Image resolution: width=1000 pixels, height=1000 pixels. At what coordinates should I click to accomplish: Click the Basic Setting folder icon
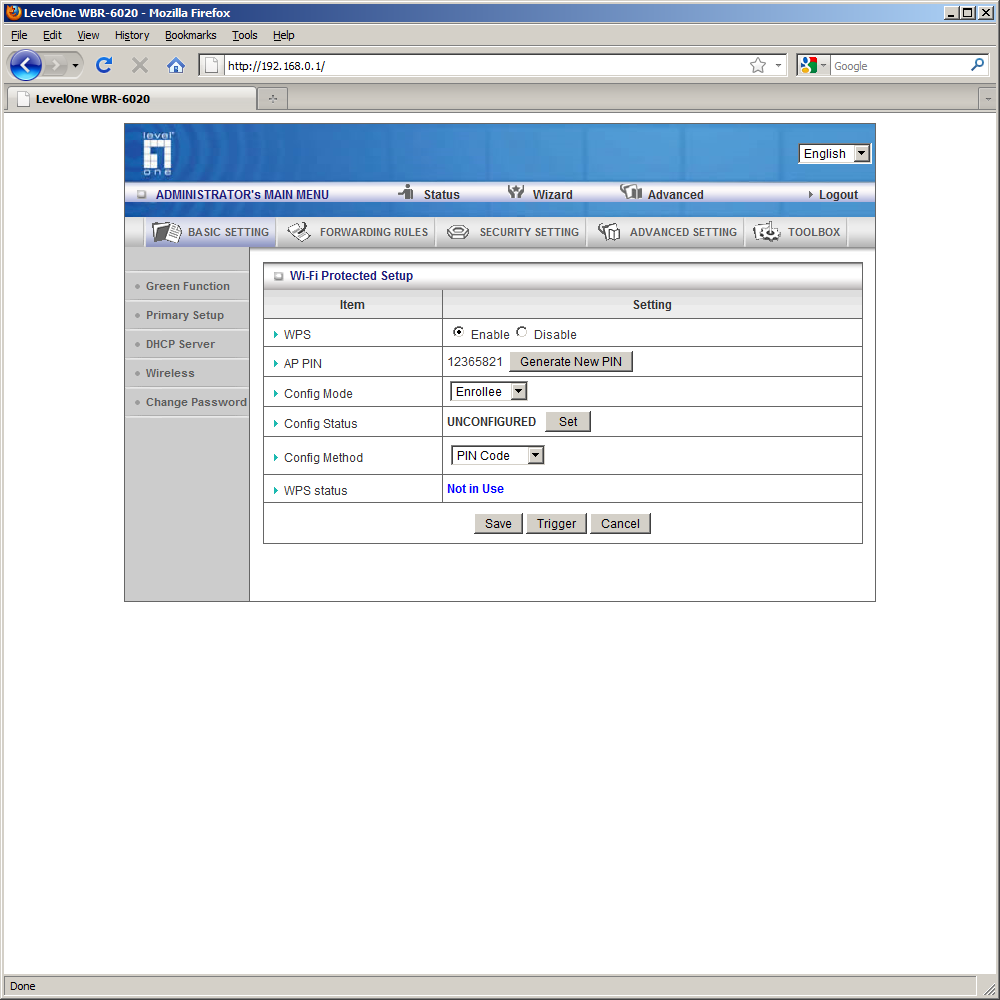[x=167, y=232]
